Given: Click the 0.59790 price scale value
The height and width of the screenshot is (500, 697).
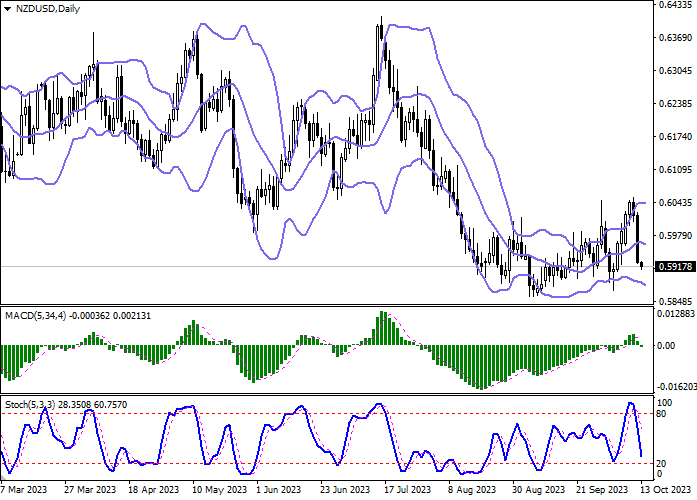Looking at the screenshot, I should click(x=675, y=235).
